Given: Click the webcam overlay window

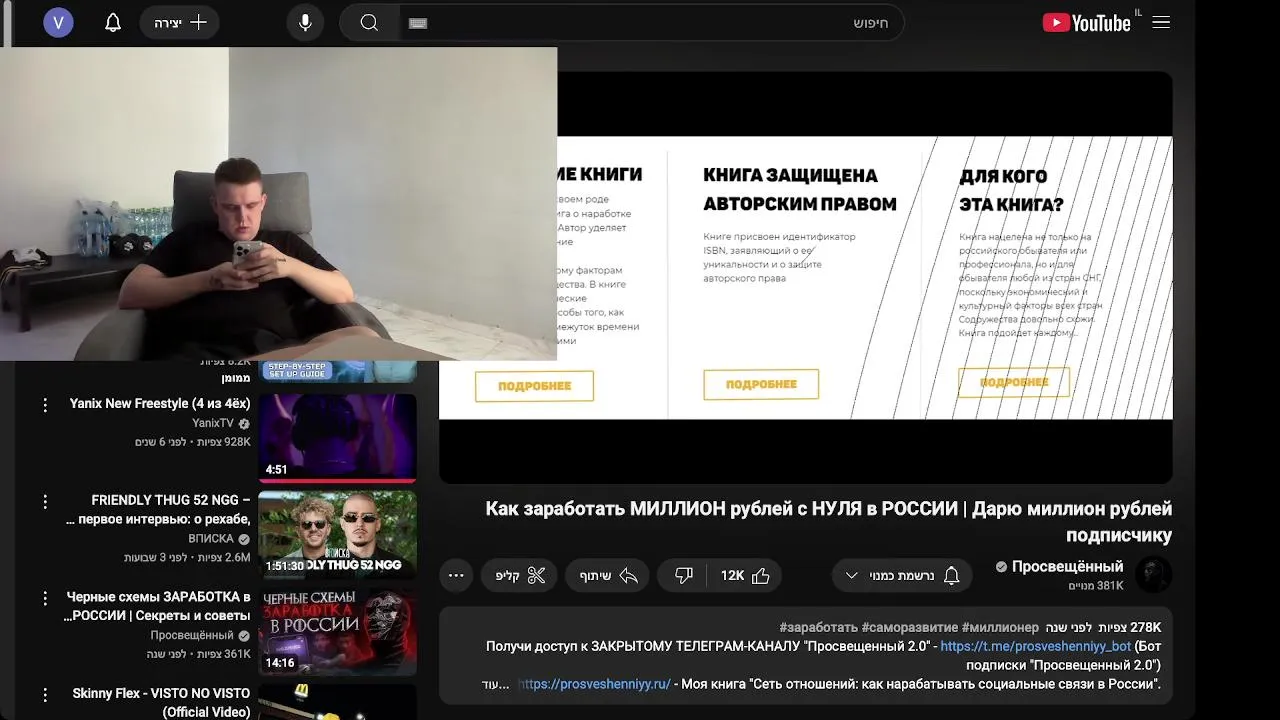Looking at the screenshot, I should point(278,203).
